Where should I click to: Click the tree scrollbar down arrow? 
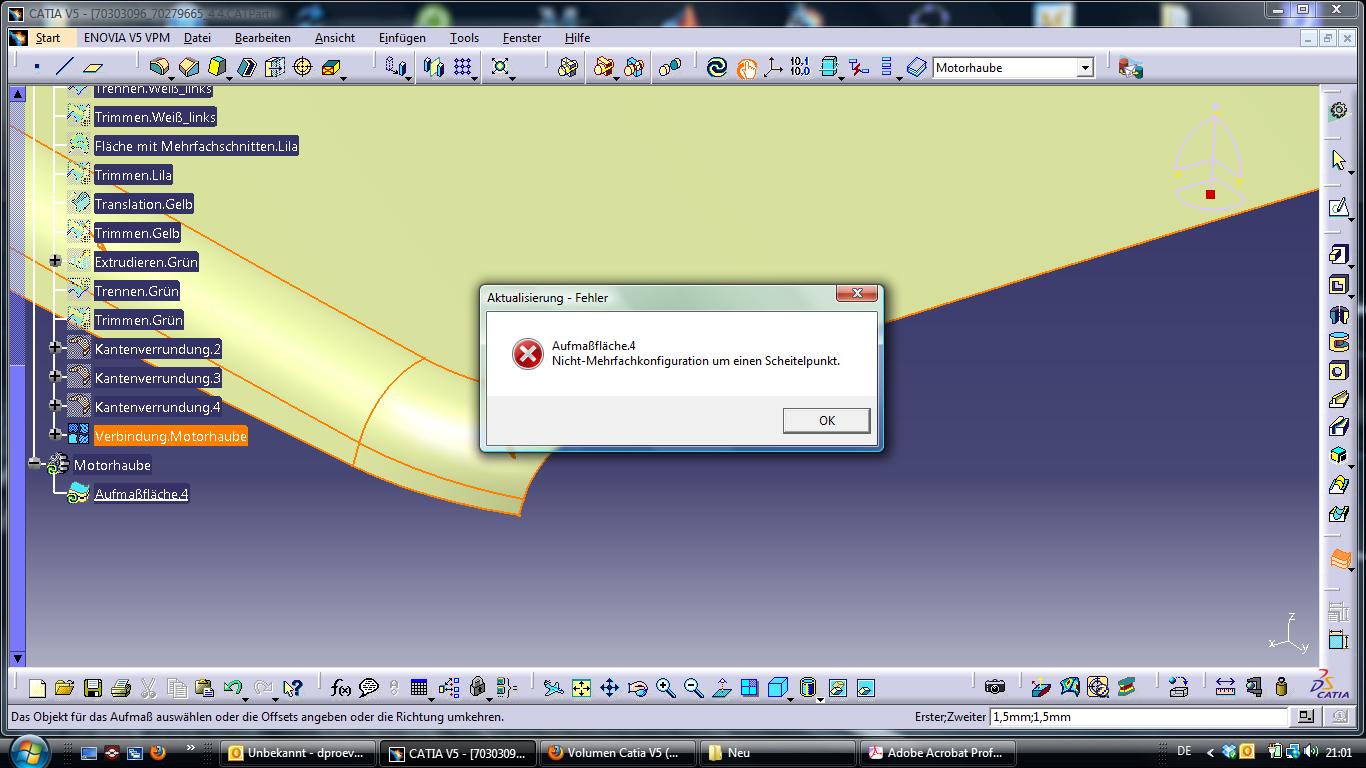(17, 658)
